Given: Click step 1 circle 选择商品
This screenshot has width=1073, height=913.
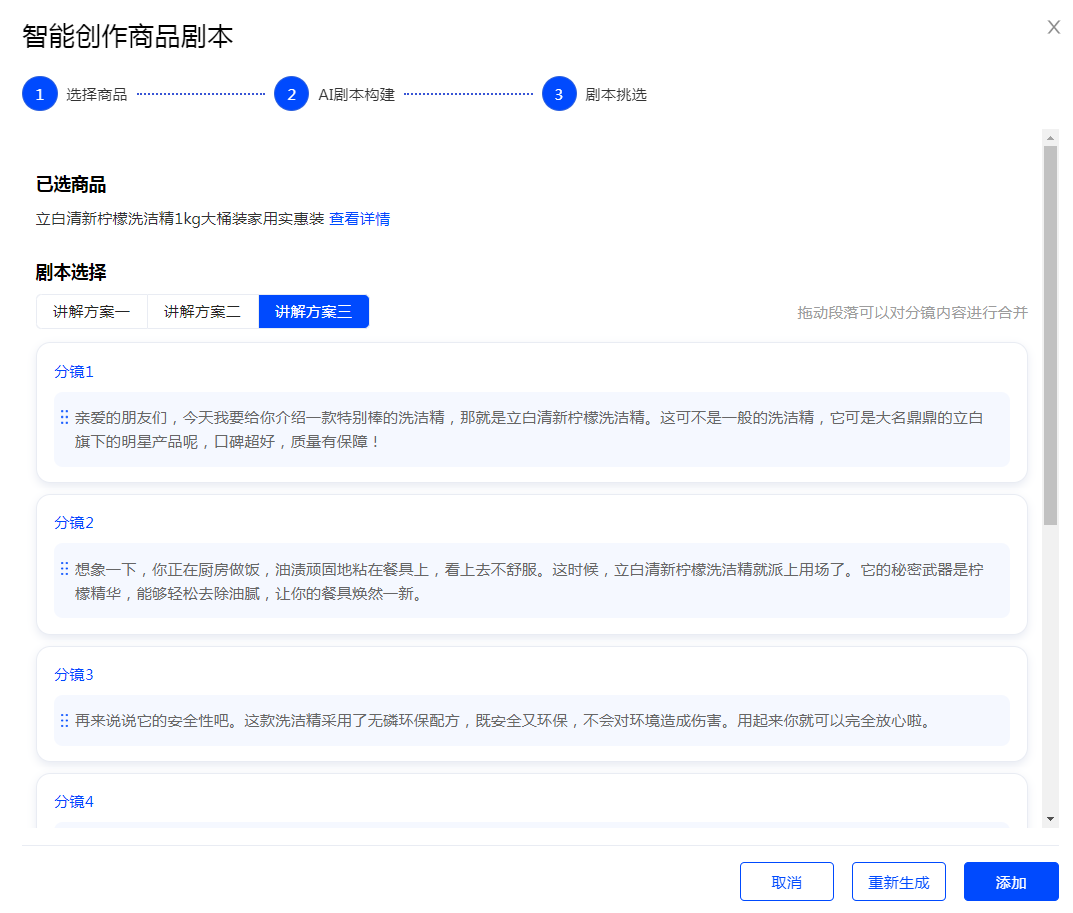Looking at the screenshot, I should (39, 94).
